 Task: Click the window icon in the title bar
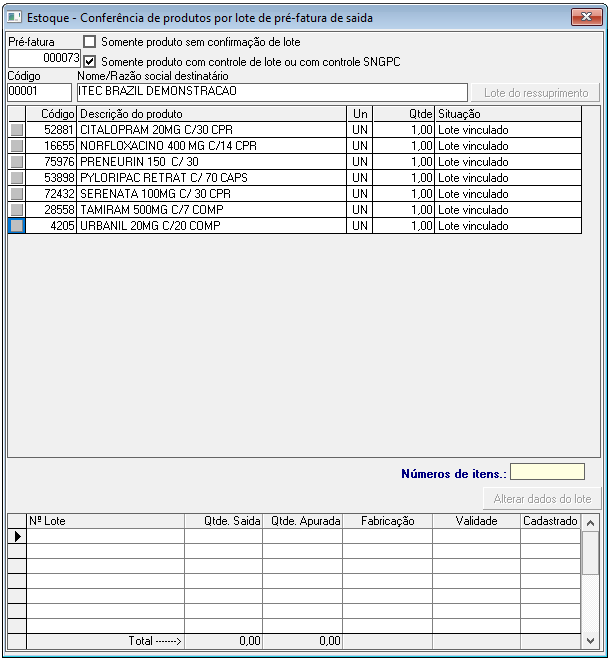click(14, 17)
